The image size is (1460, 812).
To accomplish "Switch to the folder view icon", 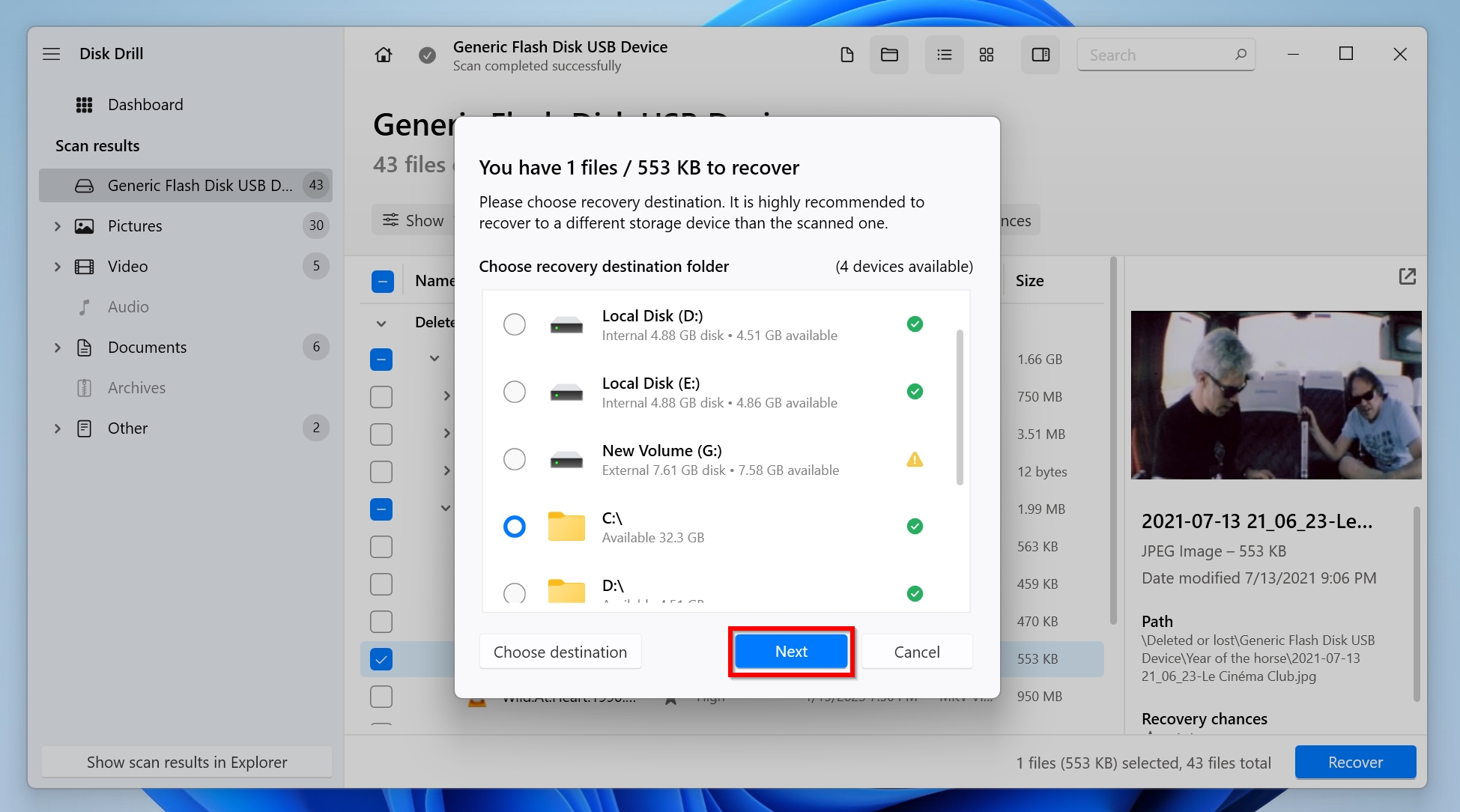I will 889,55.
